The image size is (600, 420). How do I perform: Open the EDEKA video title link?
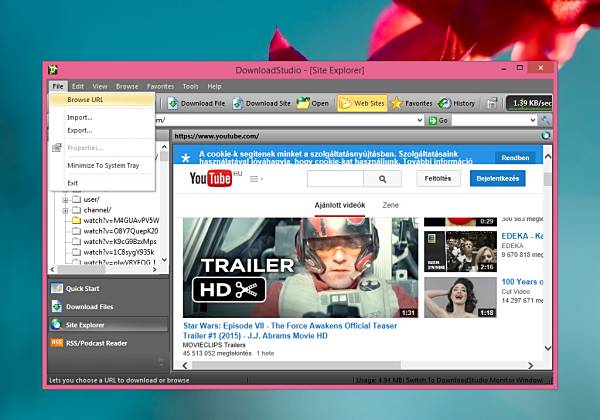522,236
